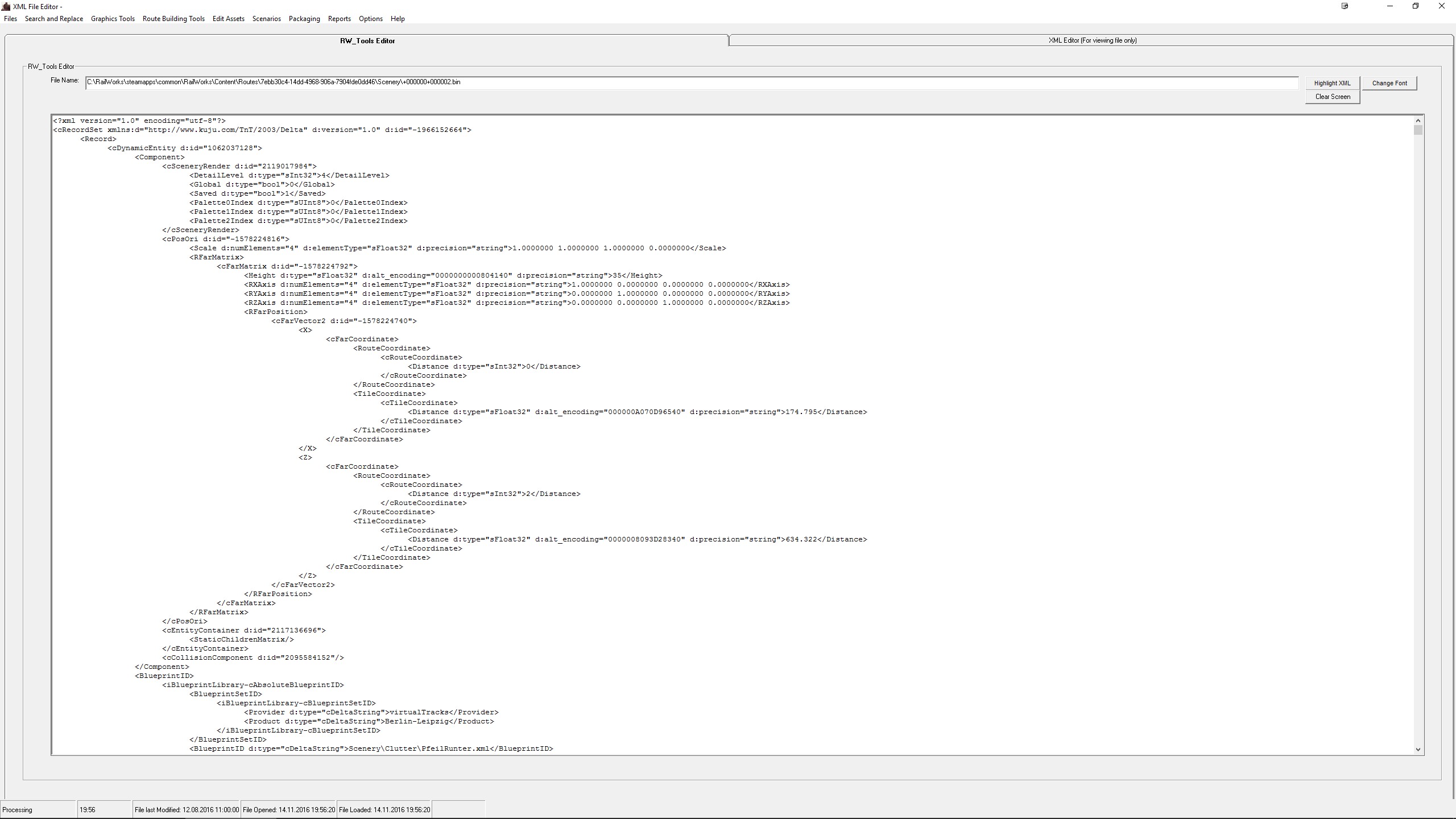Open the Packaging menu
The image size is (1456, 819).
click(304, 19)
